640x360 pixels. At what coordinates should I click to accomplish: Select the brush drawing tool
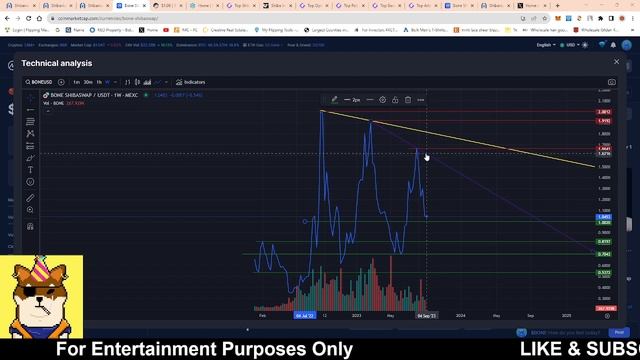[x=30, y=158]
